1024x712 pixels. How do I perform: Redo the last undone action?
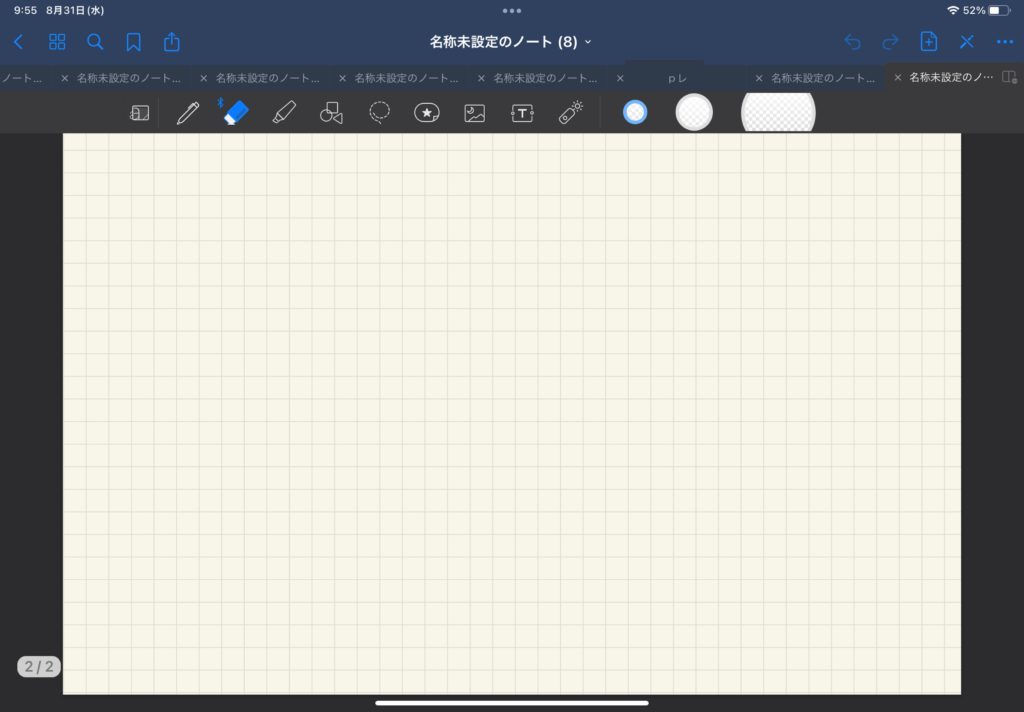(890, 42)
